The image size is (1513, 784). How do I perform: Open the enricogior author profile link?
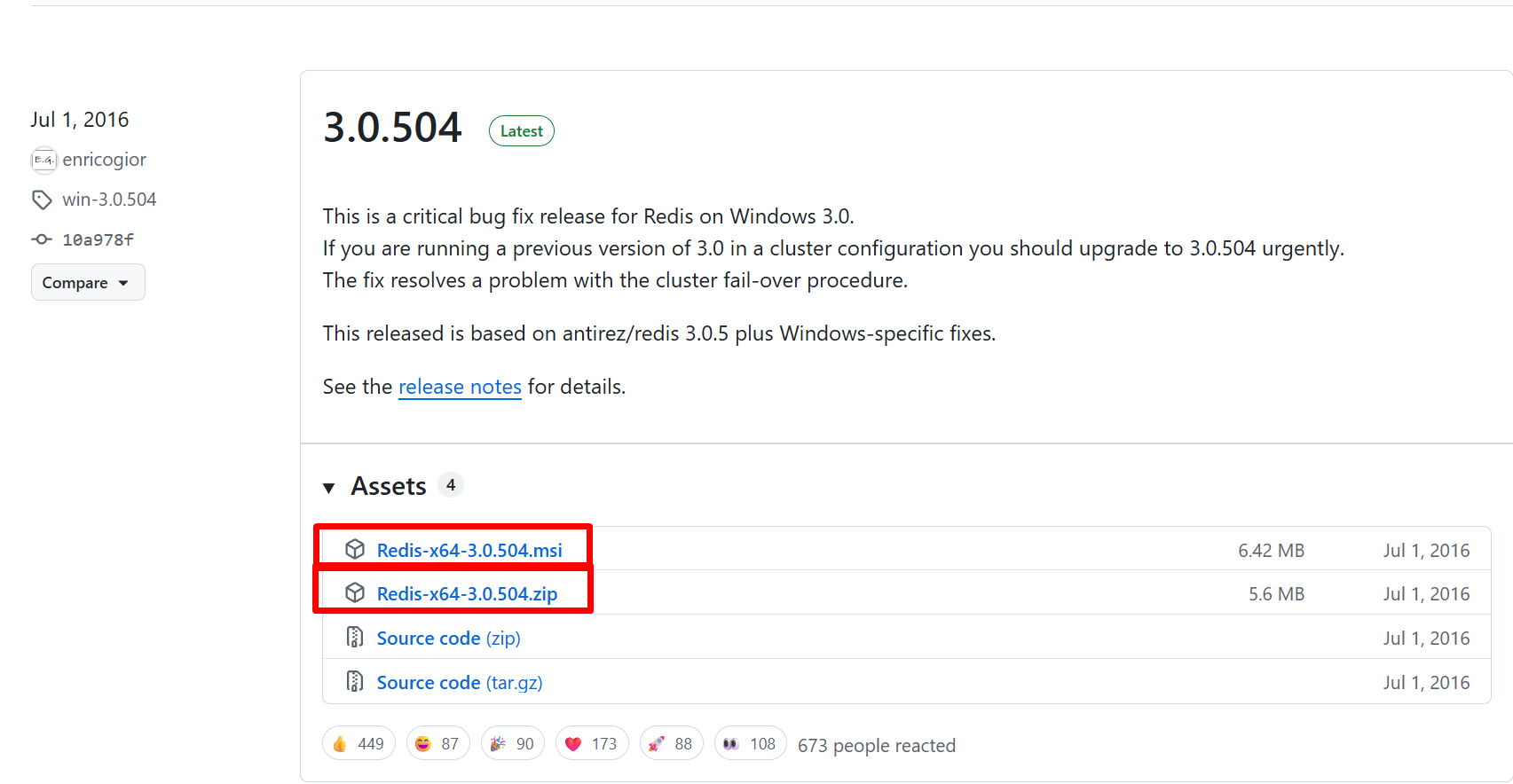[x=104, y=160]
